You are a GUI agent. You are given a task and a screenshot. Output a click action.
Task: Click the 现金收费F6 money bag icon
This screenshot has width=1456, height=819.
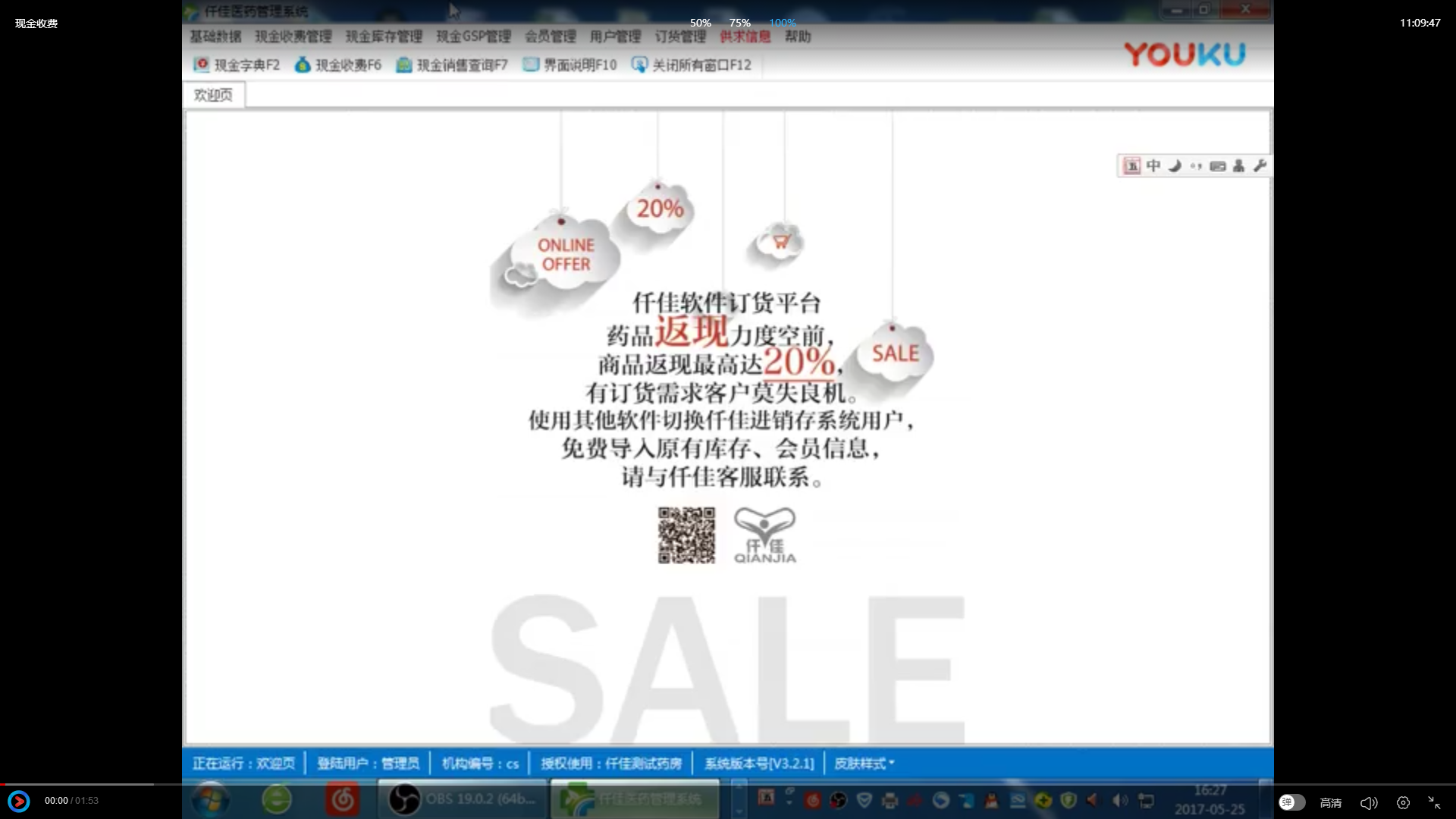point(303,64)
